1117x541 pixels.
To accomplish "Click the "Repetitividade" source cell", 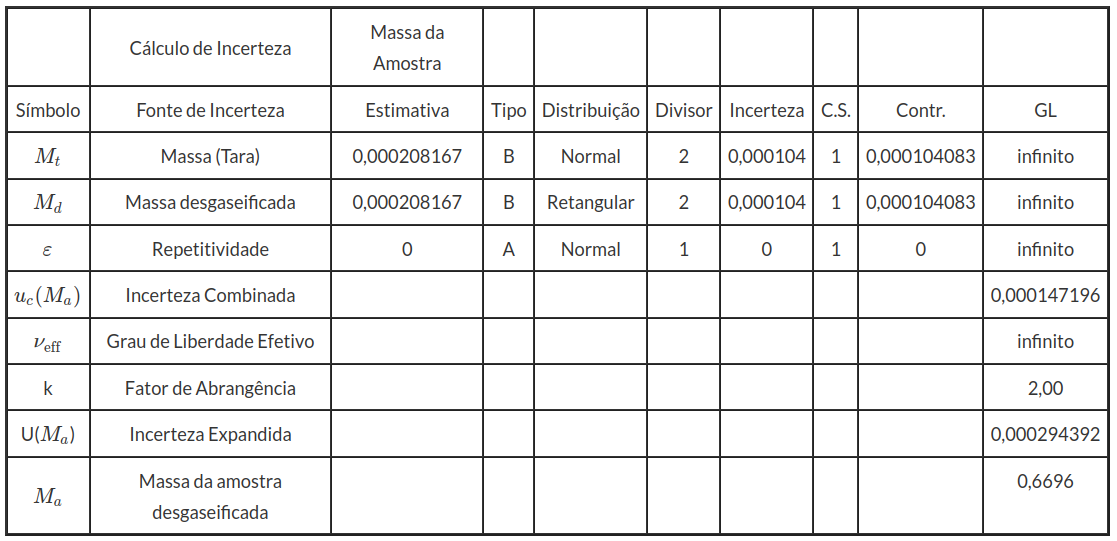I will tap(210, 250).
